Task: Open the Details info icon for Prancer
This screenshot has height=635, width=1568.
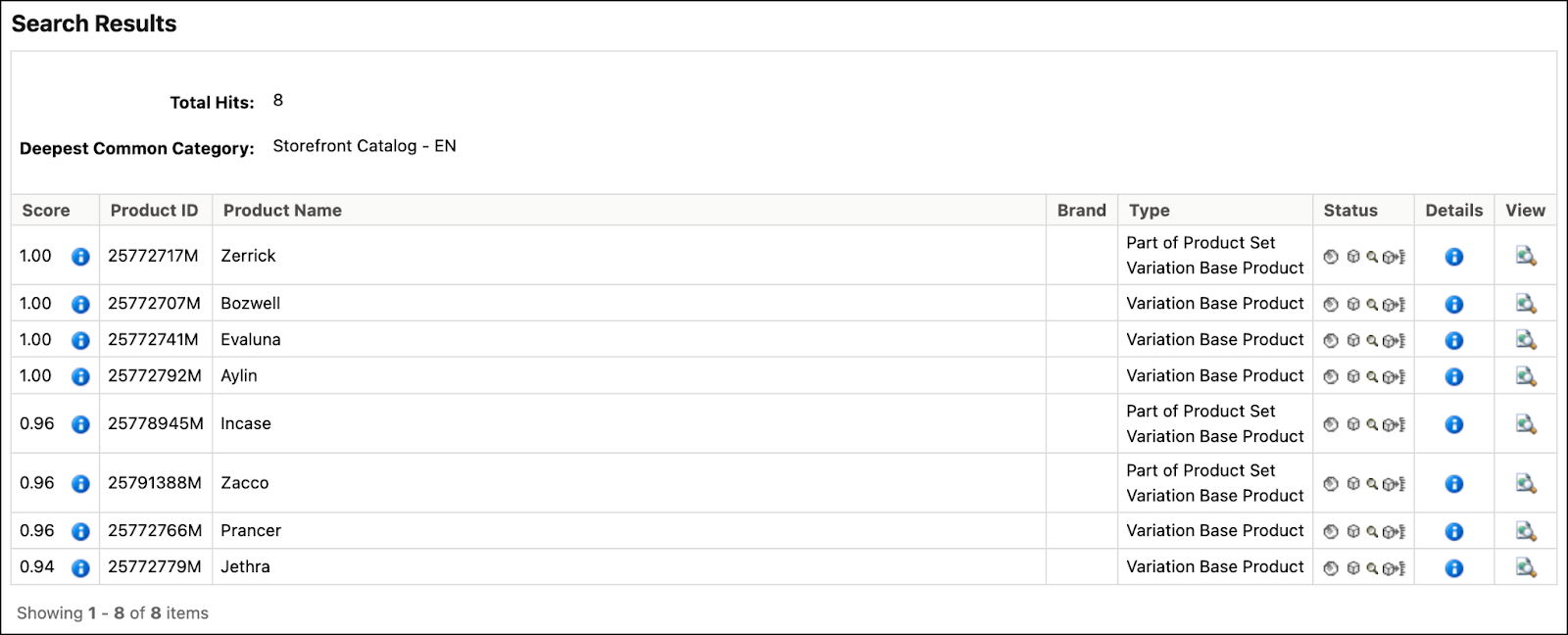Action: pyautogui.click(x=1454, y=530)
